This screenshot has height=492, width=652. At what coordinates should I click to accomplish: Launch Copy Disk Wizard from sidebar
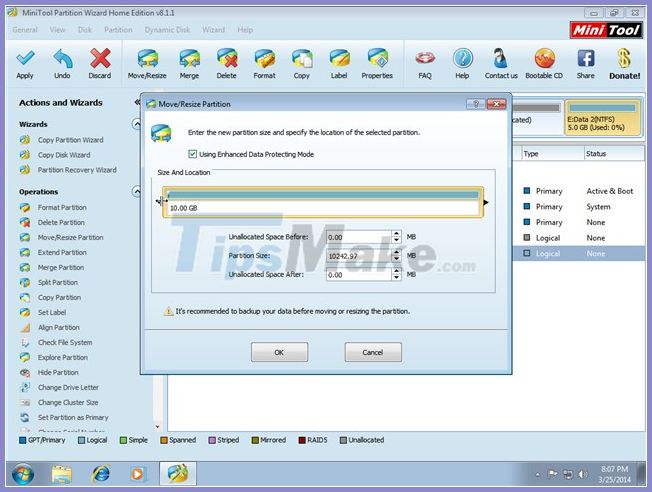click(x=64, y=155)
